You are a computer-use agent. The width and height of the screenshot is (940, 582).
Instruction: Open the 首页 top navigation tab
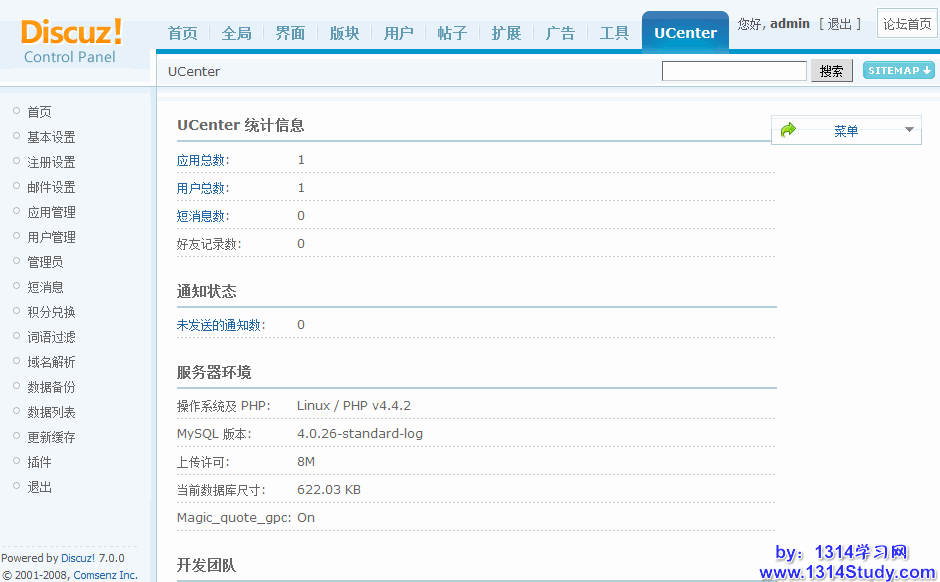point(182,33)
